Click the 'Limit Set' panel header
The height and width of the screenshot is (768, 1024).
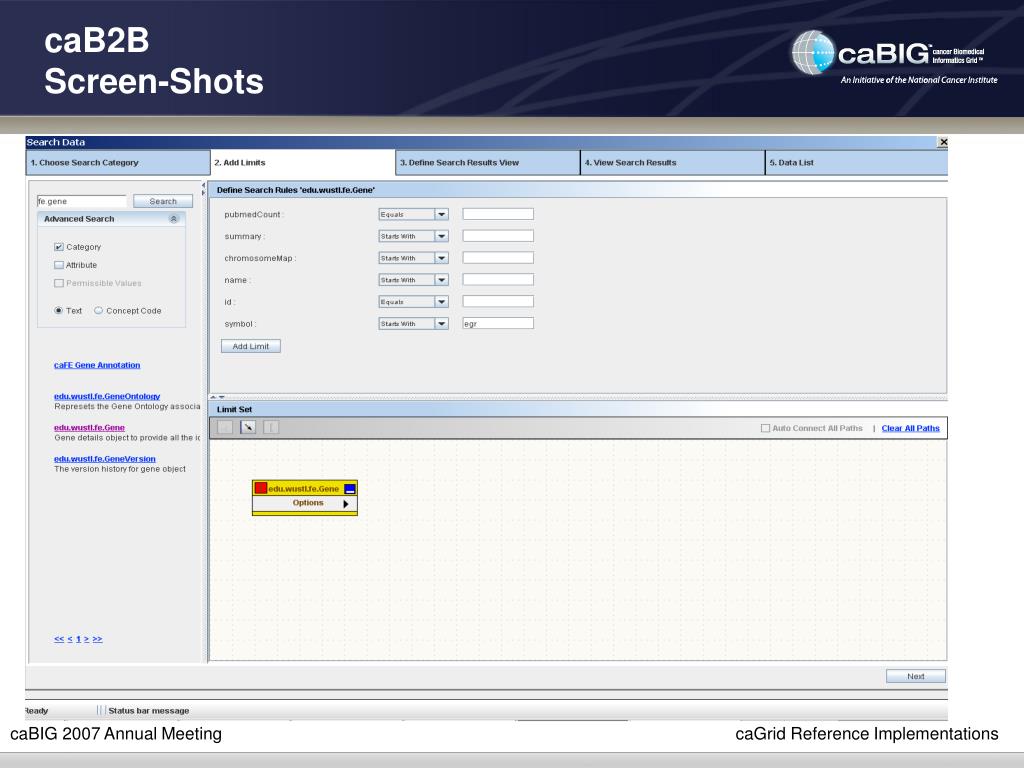click(578, 409)
